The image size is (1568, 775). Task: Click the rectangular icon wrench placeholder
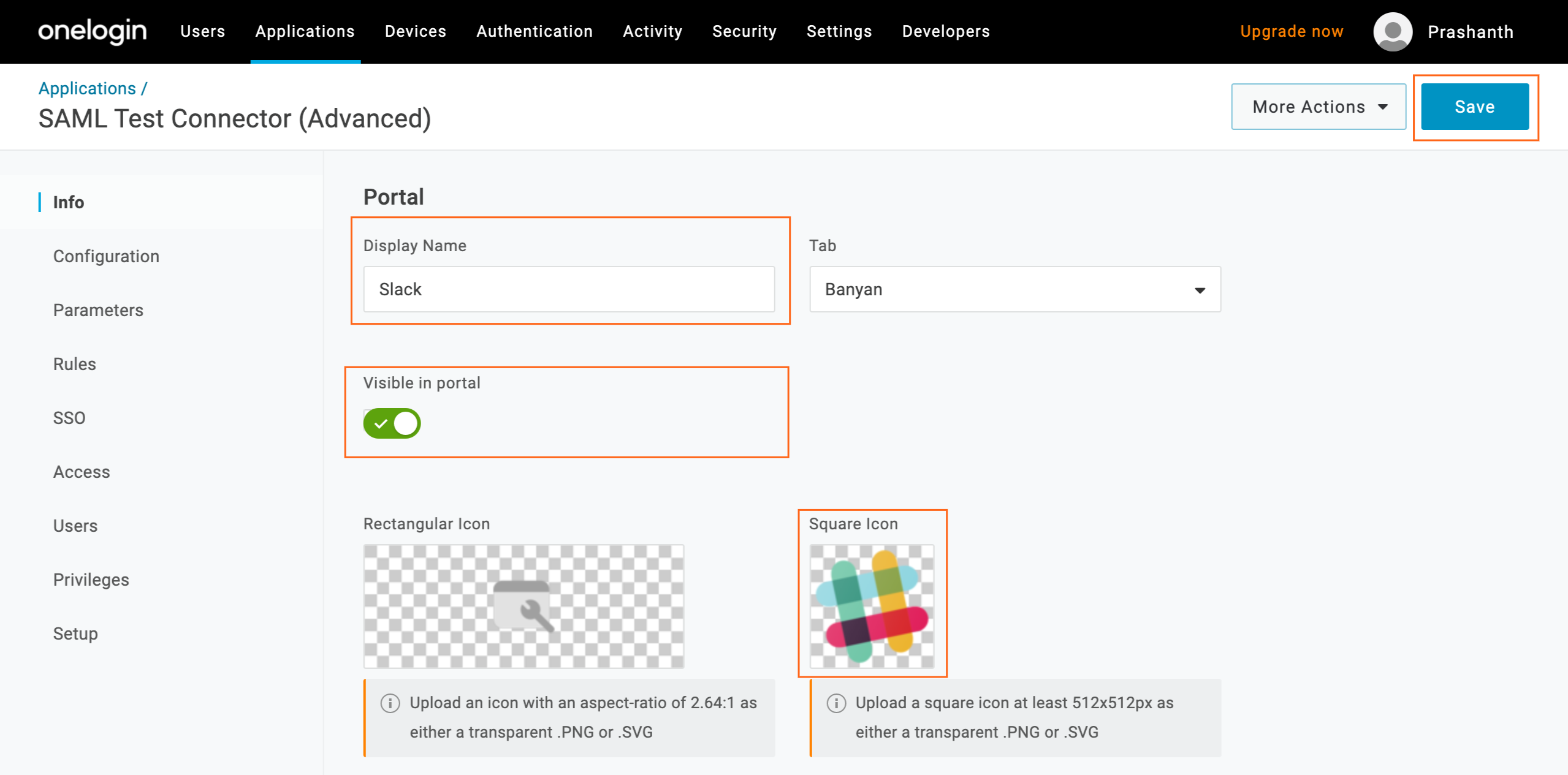tap(523, 606)
